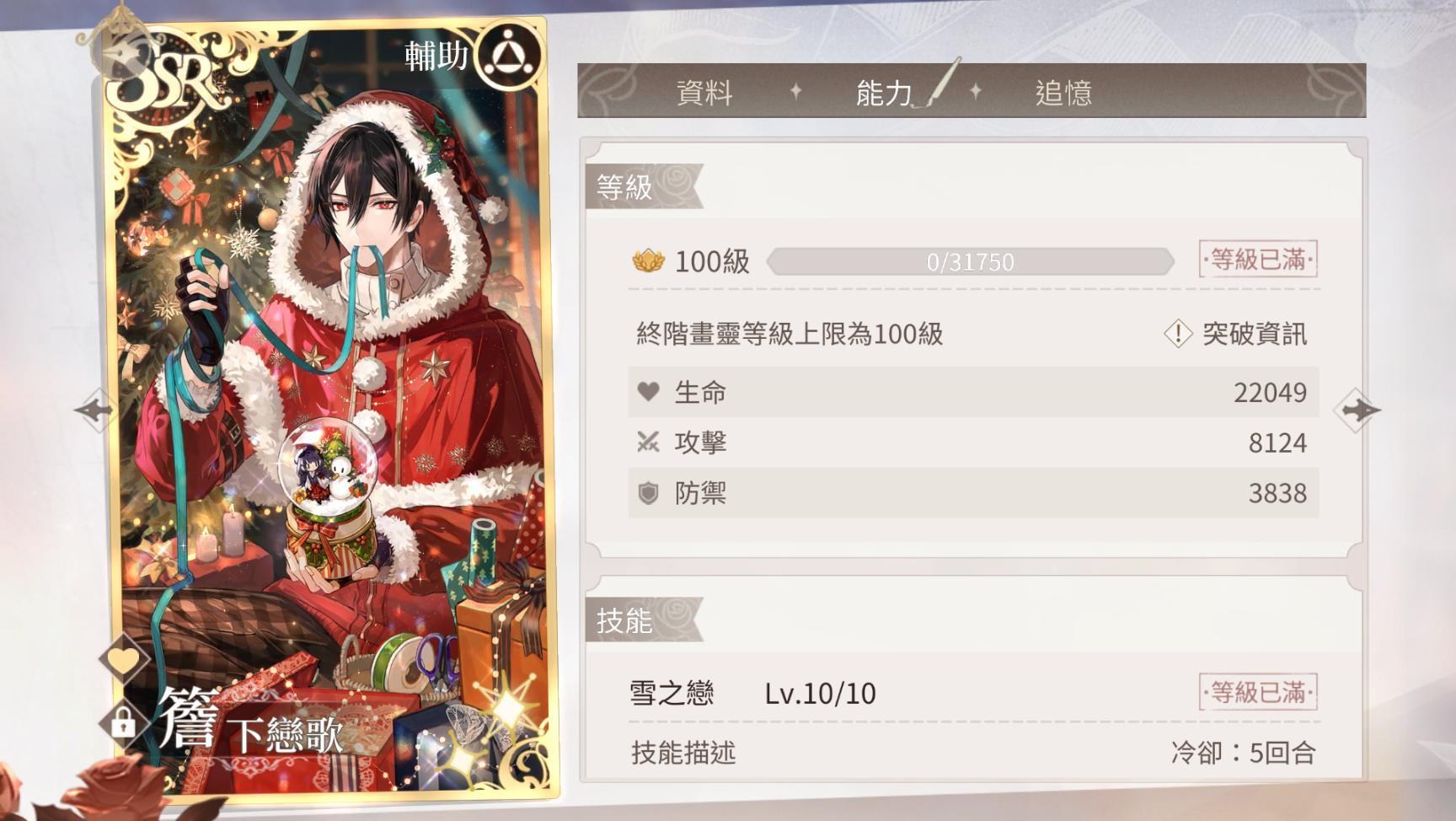Image resolution: width=1456 pixels, height=821 pixels.
Task: Open the 資料 tab
Action: click(x=704, y=92)
